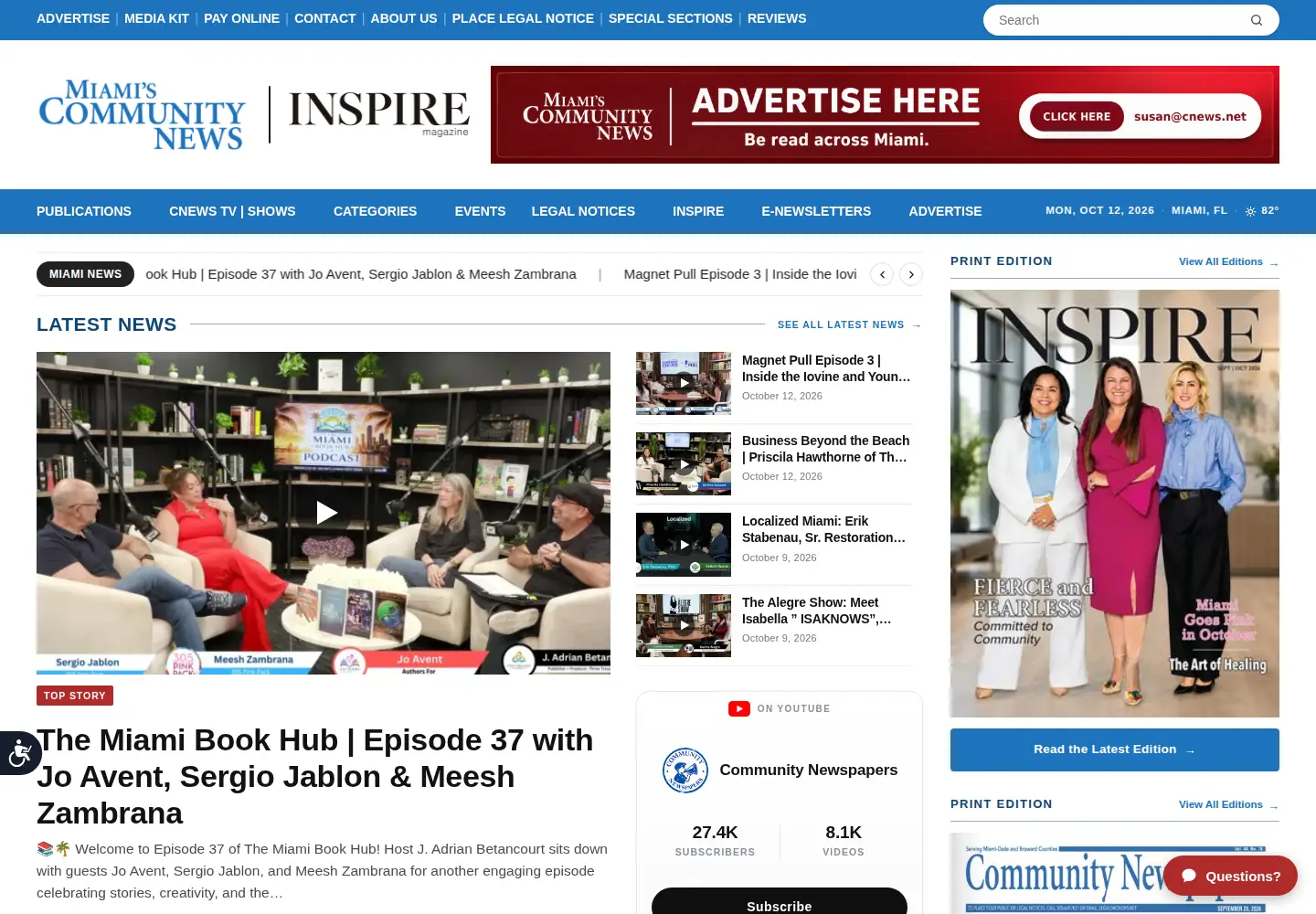Click the TOP STORY tag
Image resolution: width=1316 pixels, height=914 pixels.
point(75,696)
